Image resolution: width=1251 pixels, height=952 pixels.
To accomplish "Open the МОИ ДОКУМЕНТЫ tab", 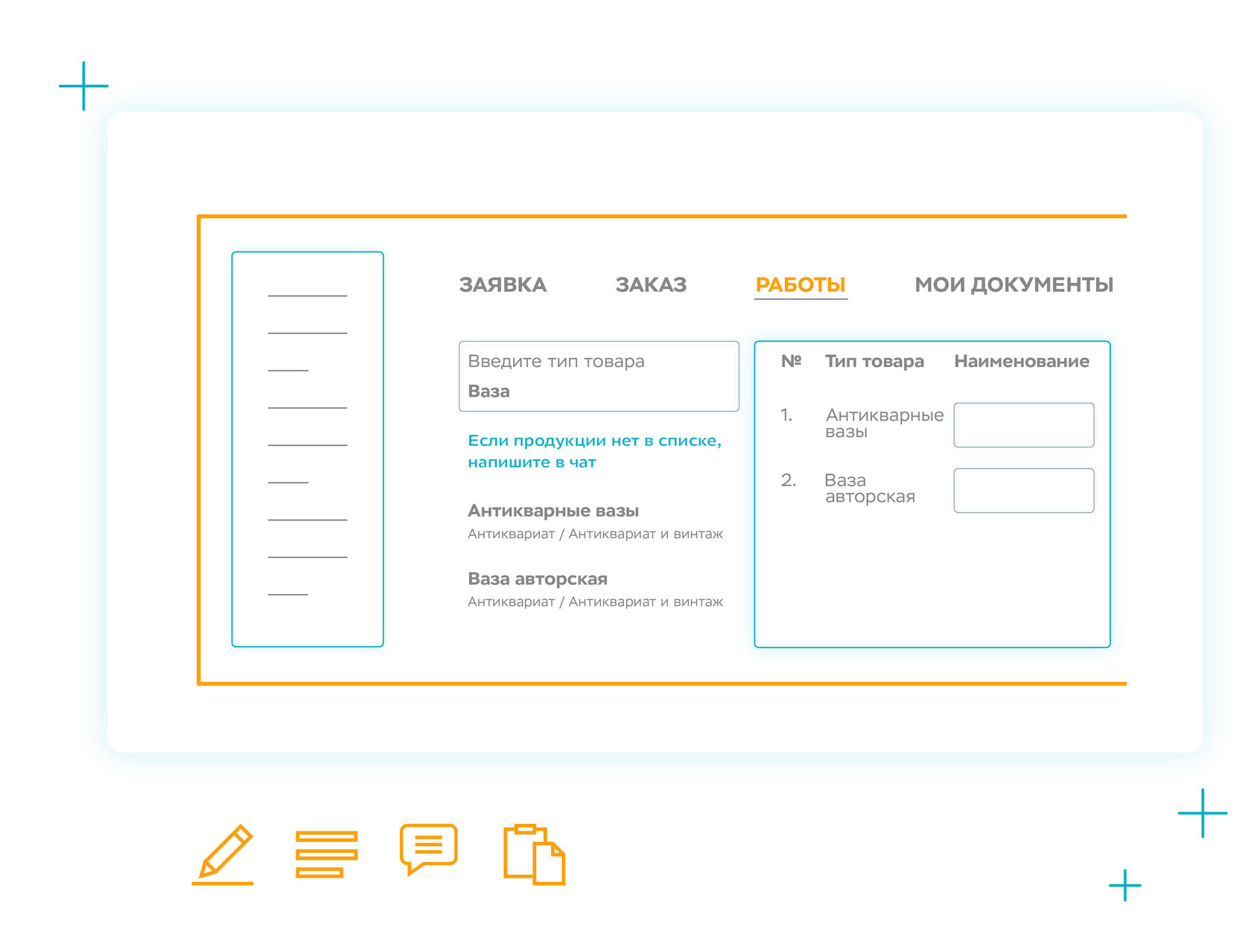I will (x=1013, y=285).
